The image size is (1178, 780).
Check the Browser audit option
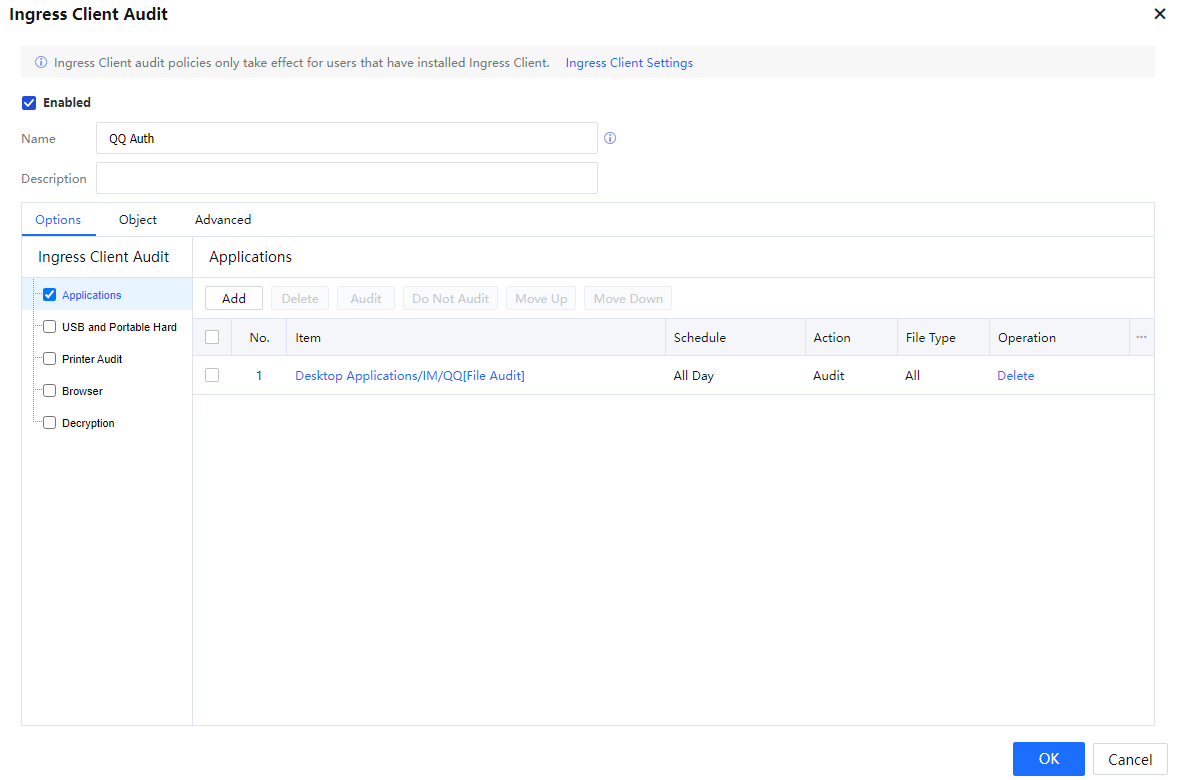point(49,391)
